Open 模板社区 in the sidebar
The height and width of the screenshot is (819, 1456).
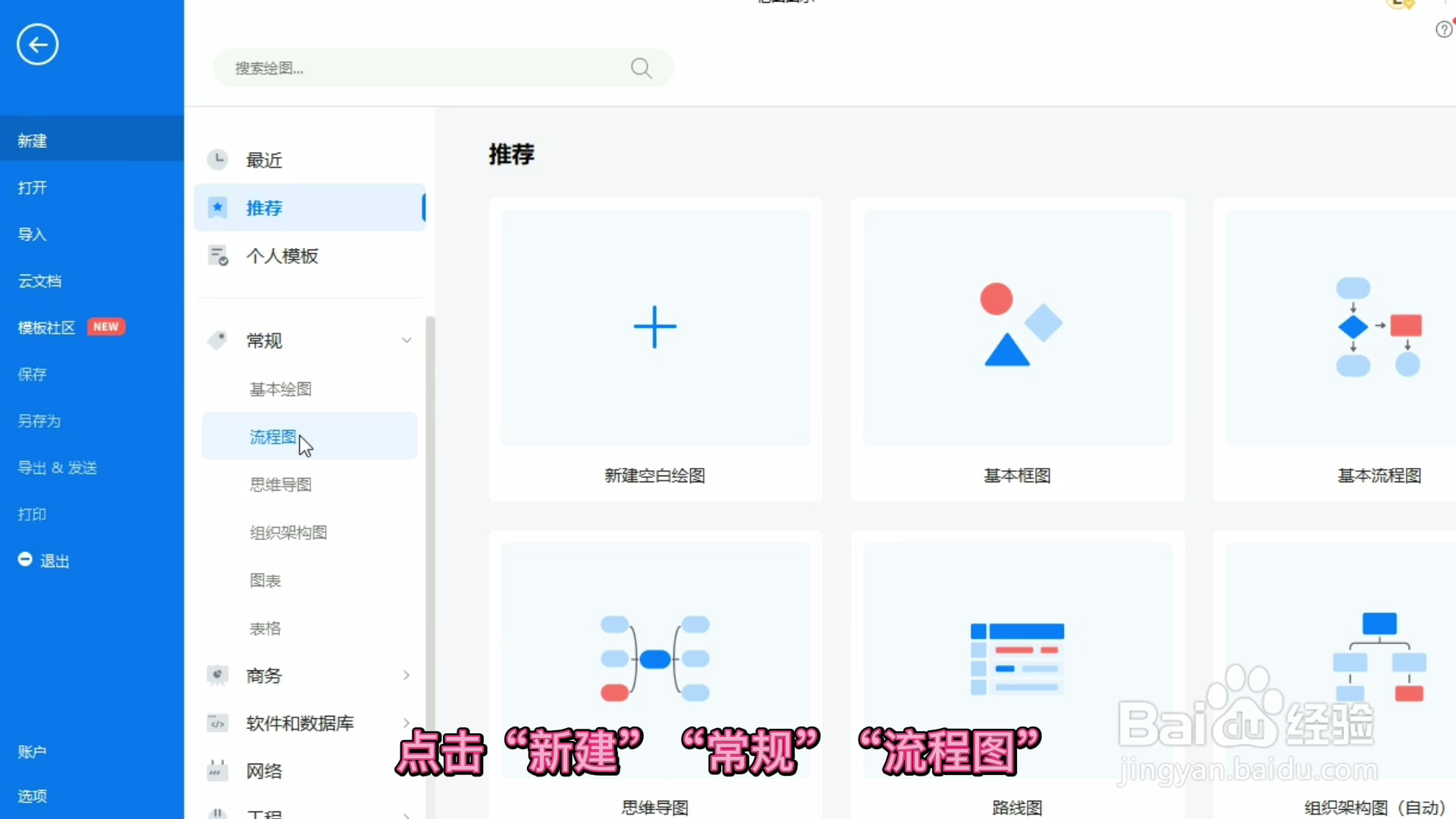[46, 328]
